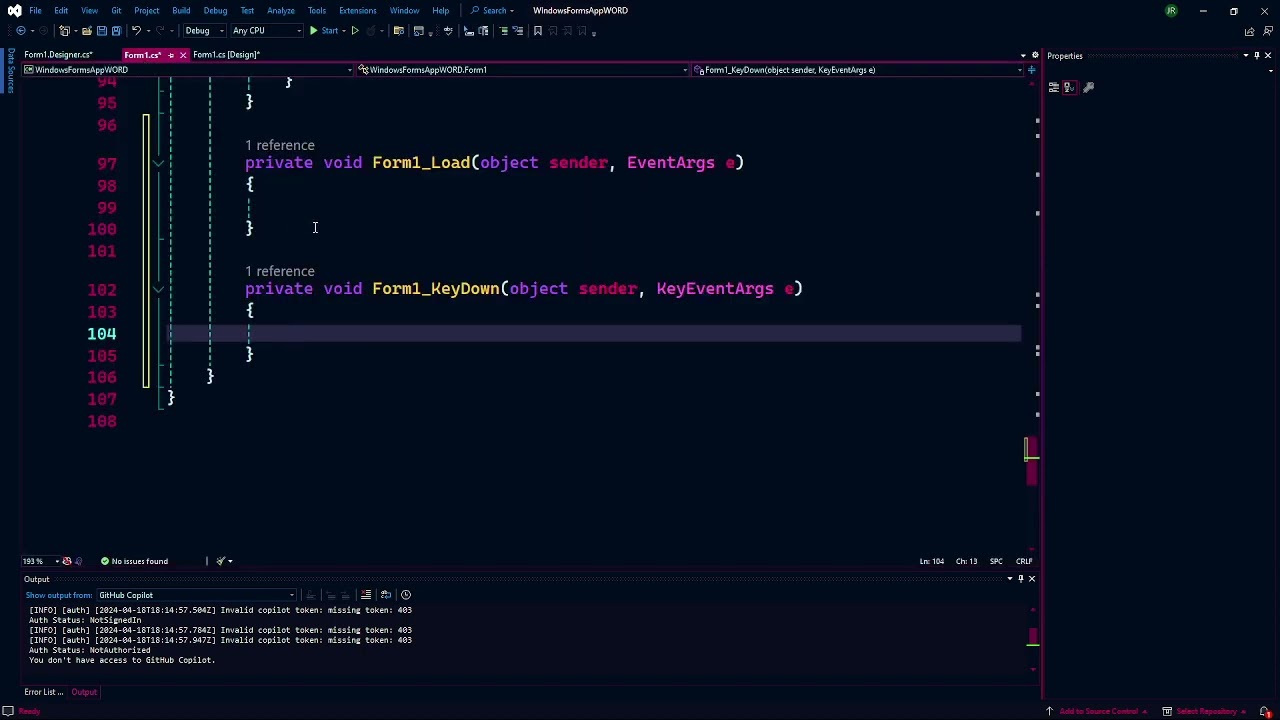1280x720 pixels.
Task: Click the Categorized icon in Properties panel
Action: pyautogui.click(x=1054, y=88)
